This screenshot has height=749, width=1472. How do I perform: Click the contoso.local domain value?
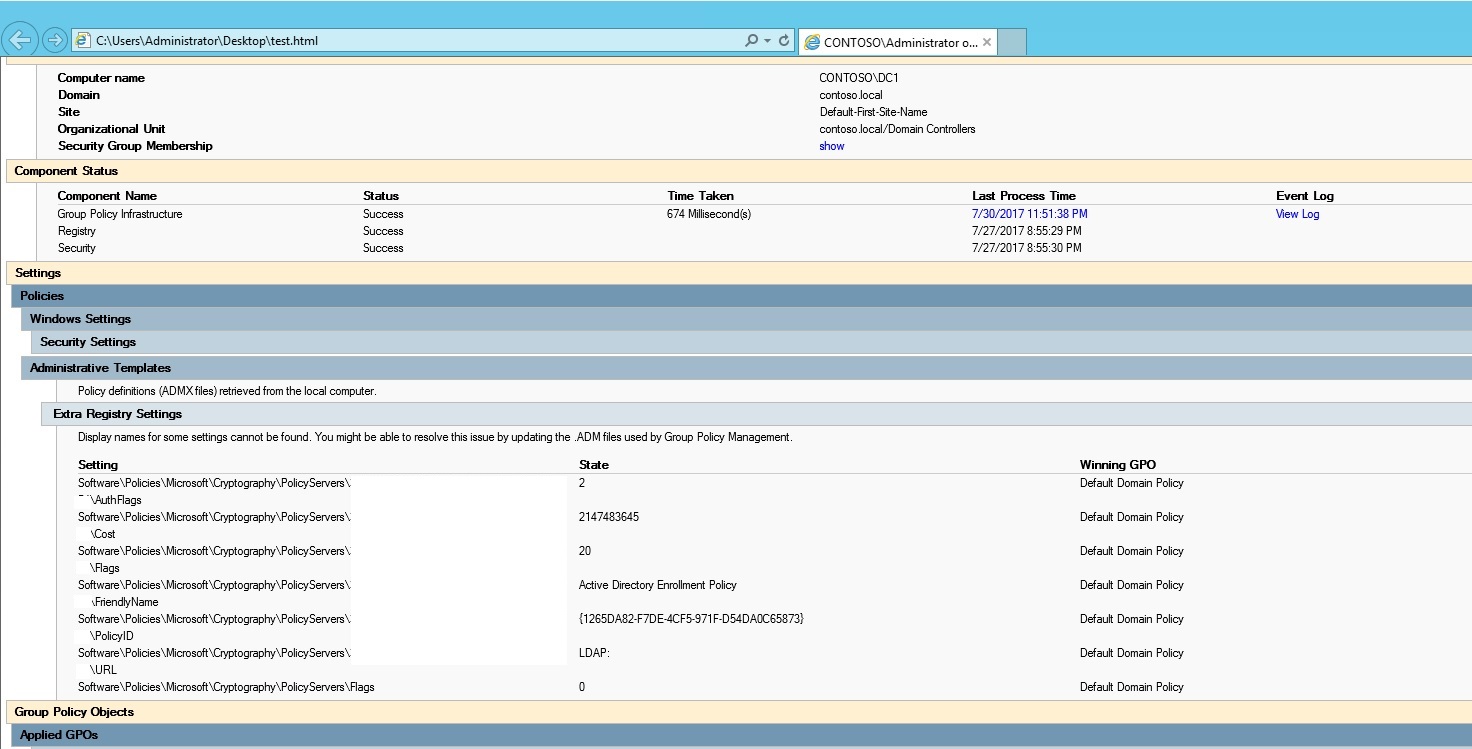pyautogui.click(x=851, y=95)
